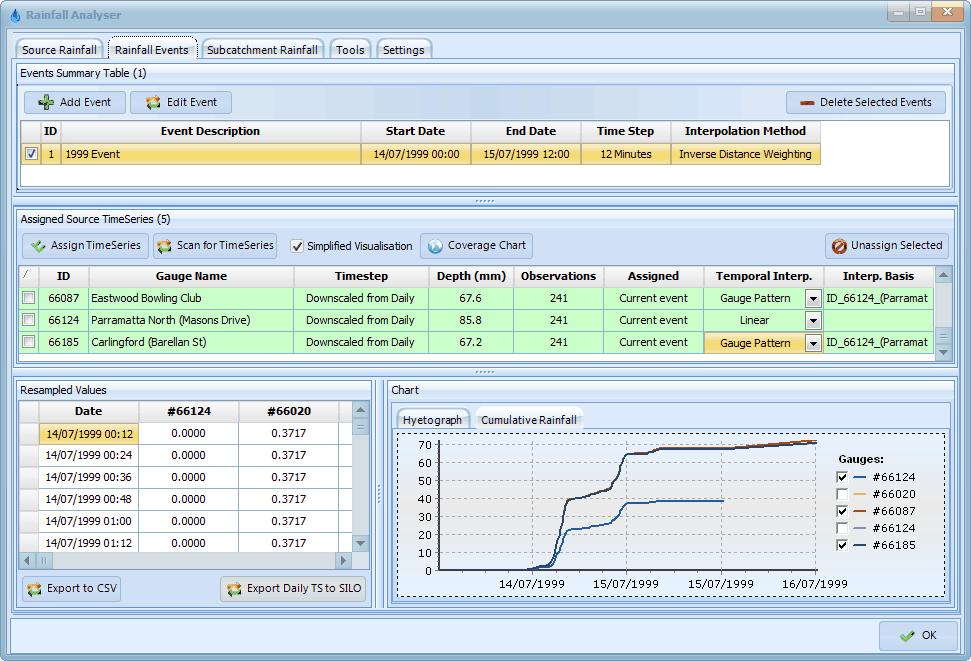
Task: Uncheck the 1999 Event row checkbox
Action: coord(31,154)
